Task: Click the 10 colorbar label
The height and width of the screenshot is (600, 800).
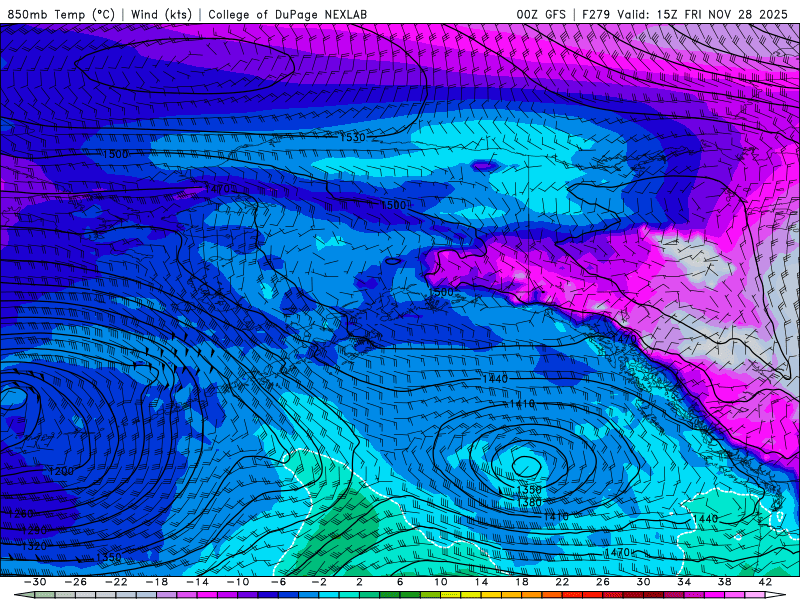Action: coord(441,582)
